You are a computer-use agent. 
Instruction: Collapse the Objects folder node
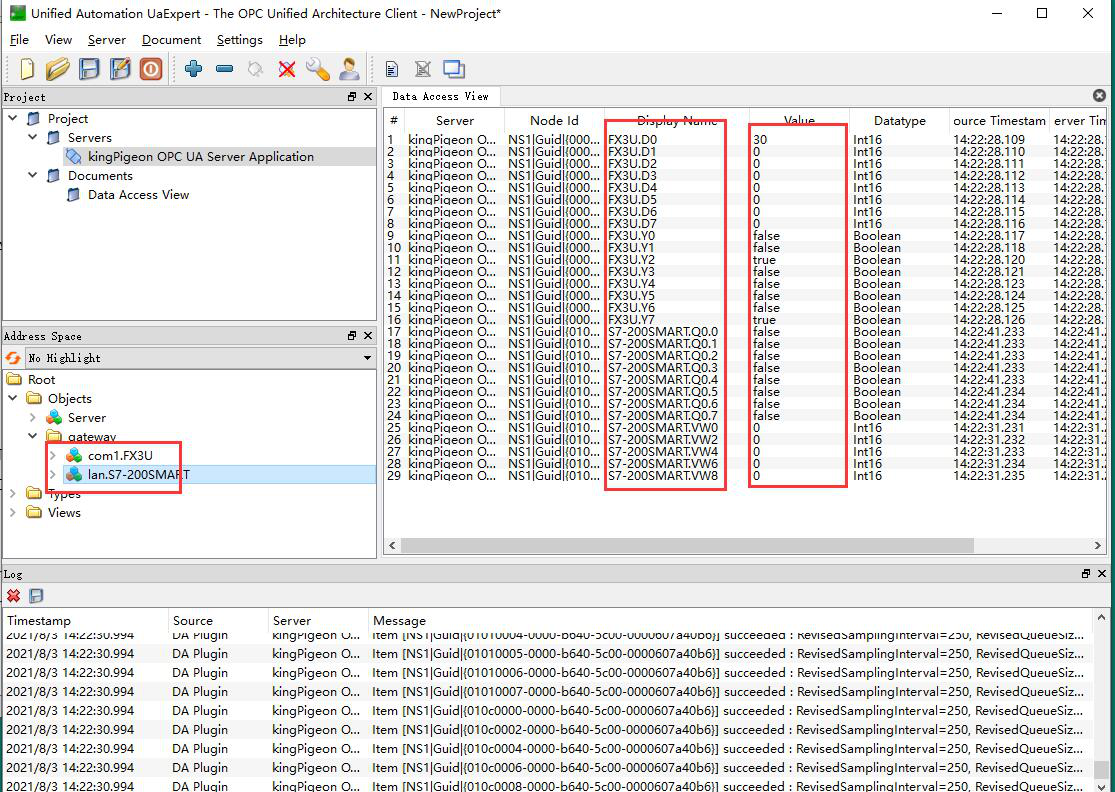(13, 399)
